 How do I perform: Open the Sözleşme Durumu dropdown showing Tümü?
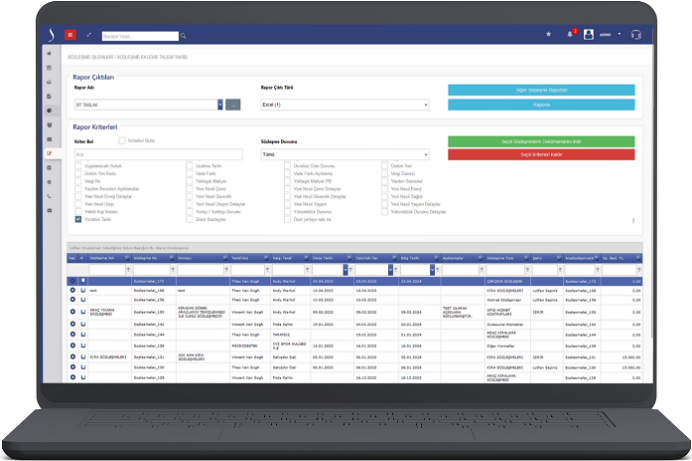tap(343, 154)
